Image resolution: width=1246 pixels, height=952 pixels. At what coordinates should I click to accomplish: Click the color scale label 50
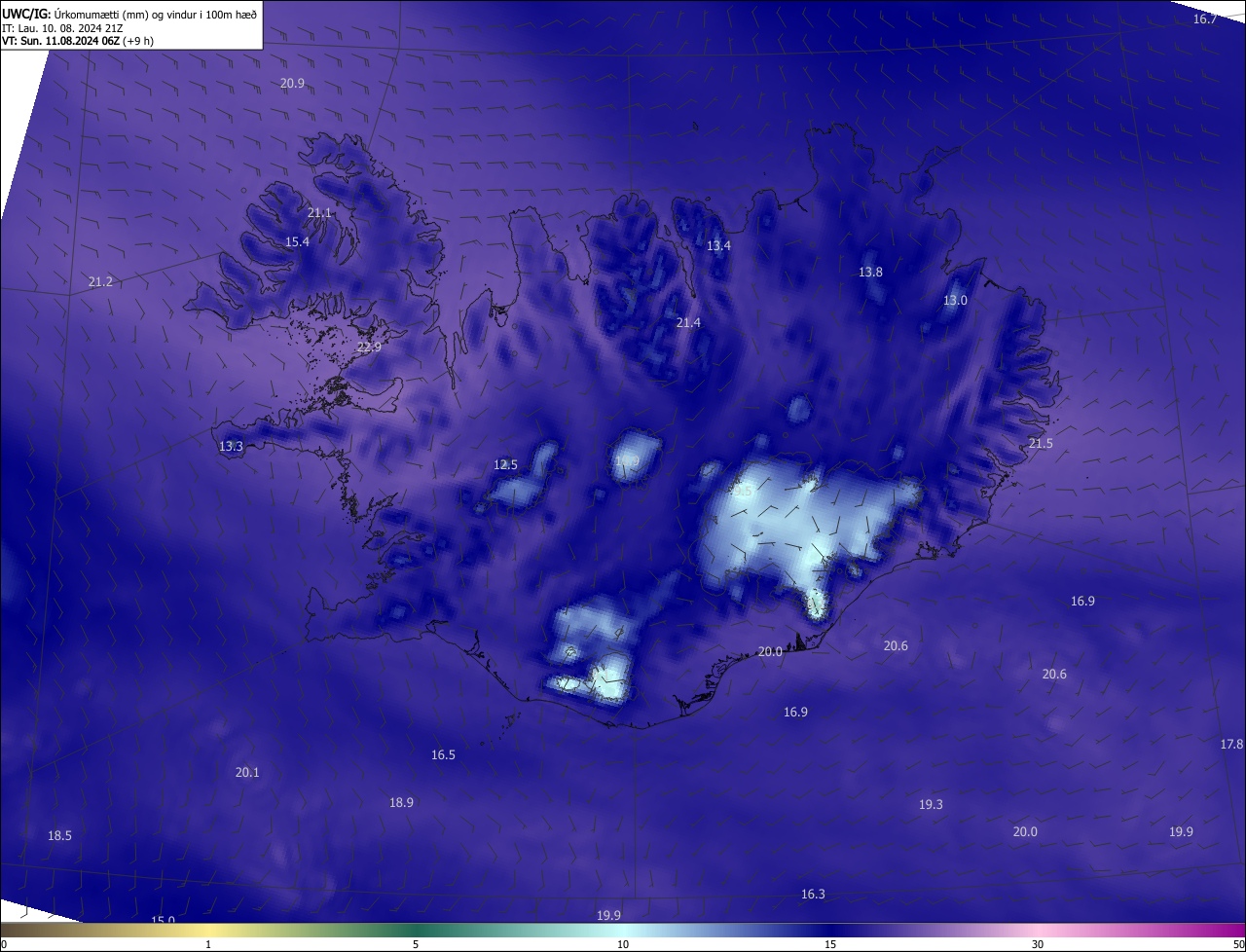point(1238,945)
